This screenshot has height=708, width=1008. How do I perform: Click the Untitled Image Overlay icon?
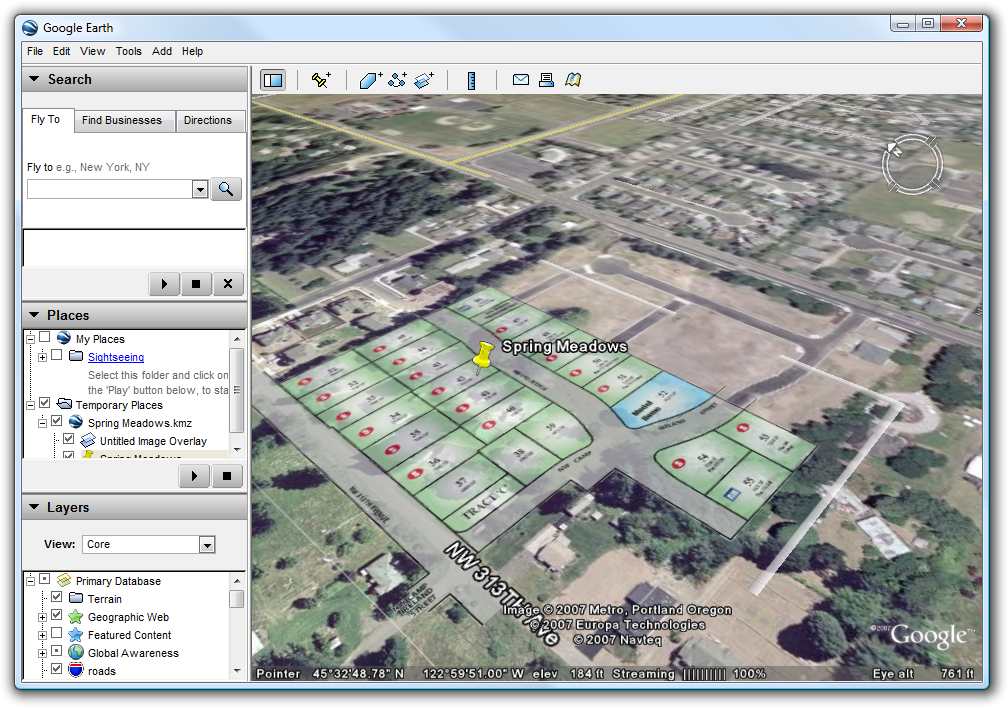[x=88, y=440]
